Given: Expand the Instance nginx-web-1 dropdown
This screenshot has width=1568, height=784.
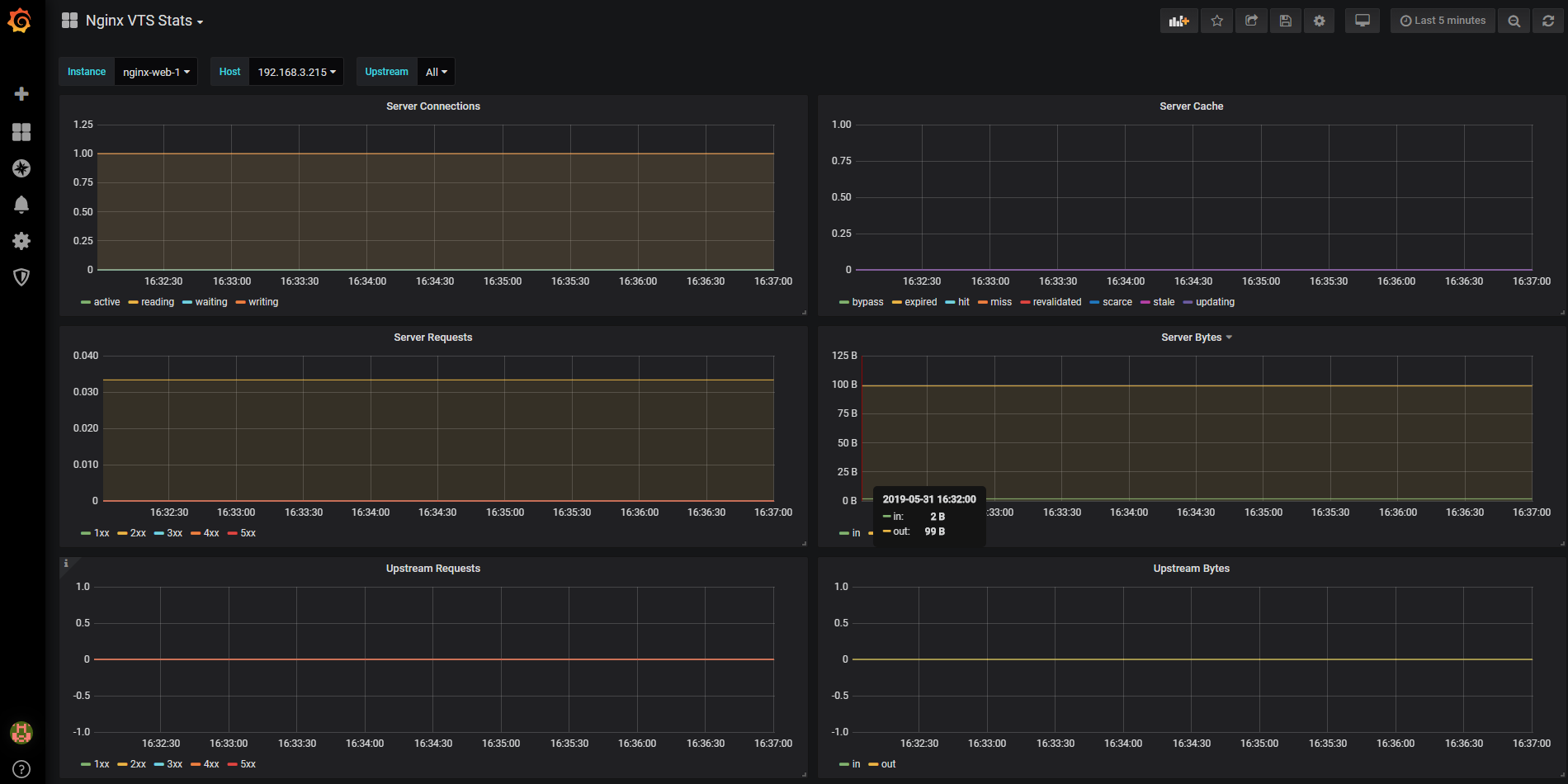Looking at the screenshot, I should point(156,72).
